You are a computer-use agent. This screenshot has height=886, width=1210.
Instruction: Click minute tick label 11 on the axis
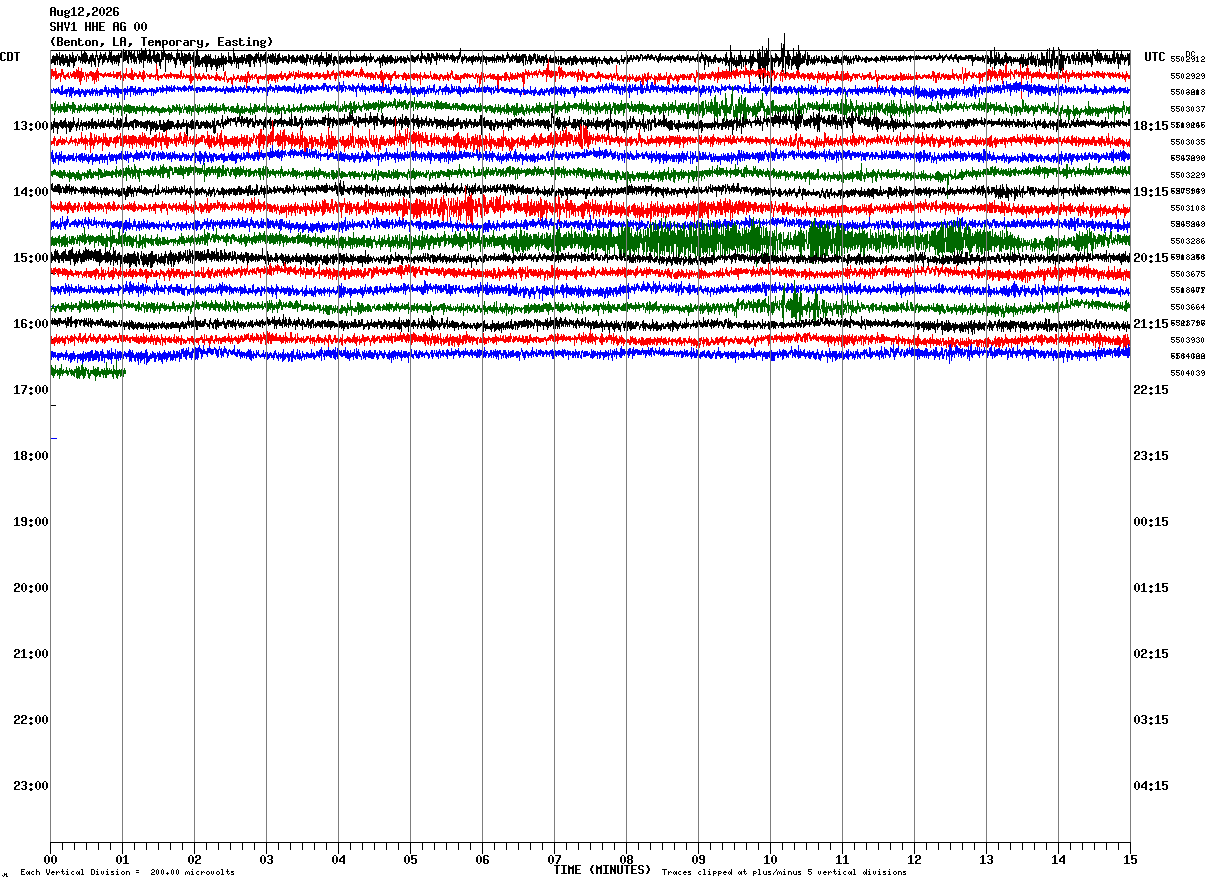coord(842,859)
